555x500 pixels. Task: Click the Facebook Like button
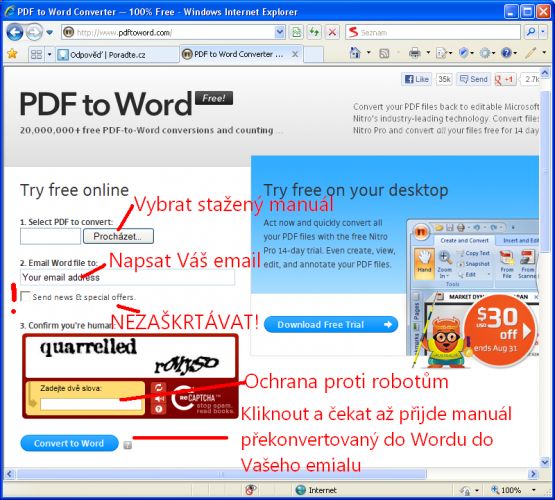(x=416, y=79)
